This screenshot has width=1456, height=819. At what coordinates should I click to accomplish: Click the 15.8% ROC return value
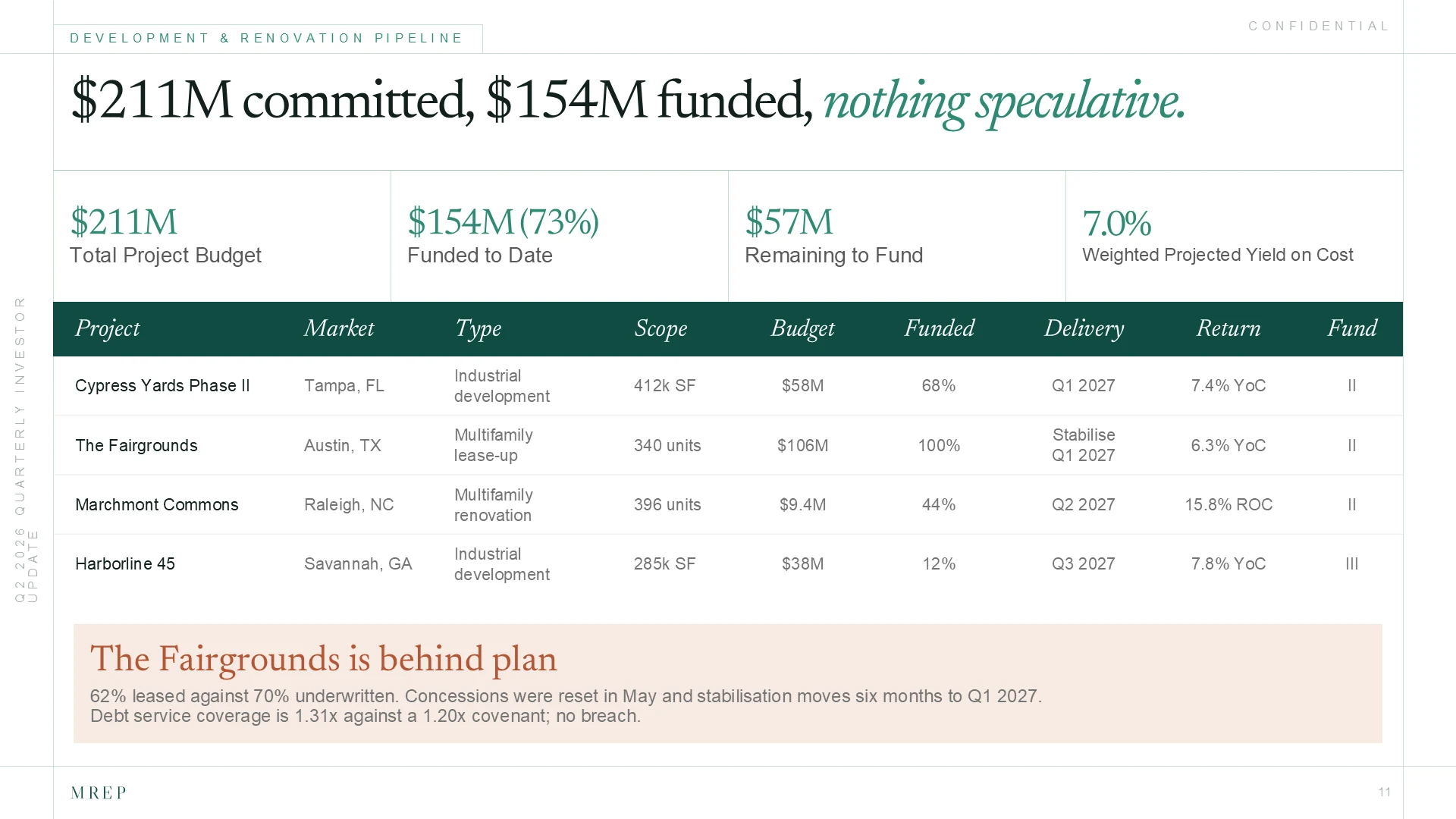[x=1228, y=505]
